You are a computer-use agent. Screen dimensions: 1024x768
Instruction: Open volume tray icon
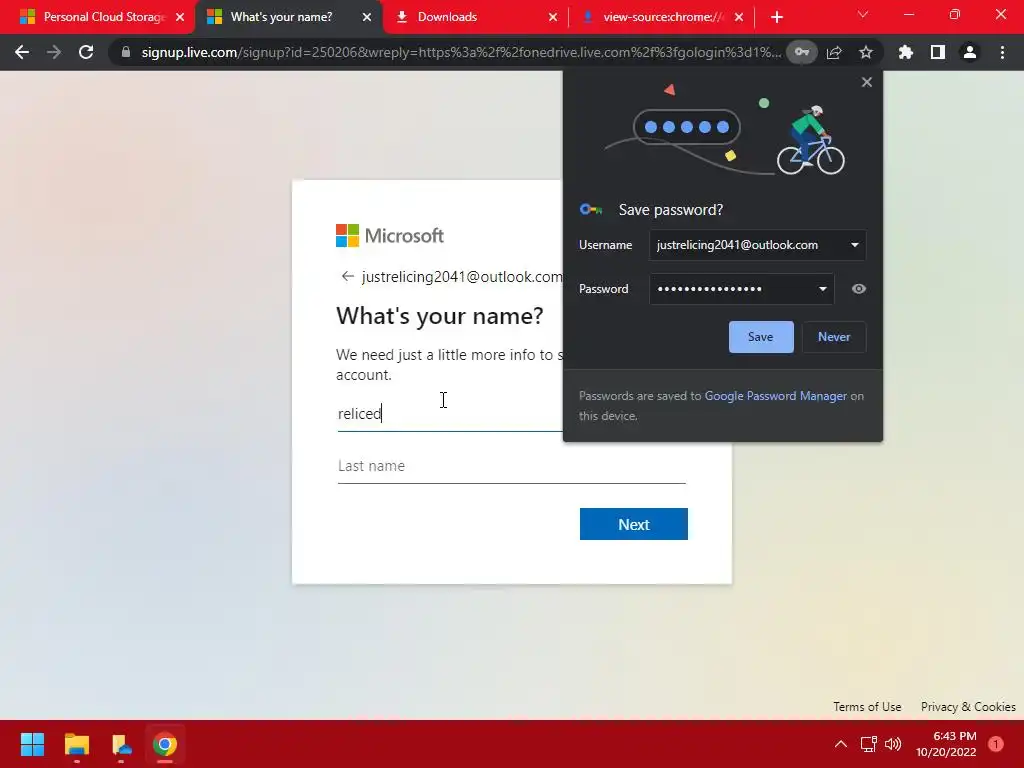pyautogui.click(x=893, y=744)
